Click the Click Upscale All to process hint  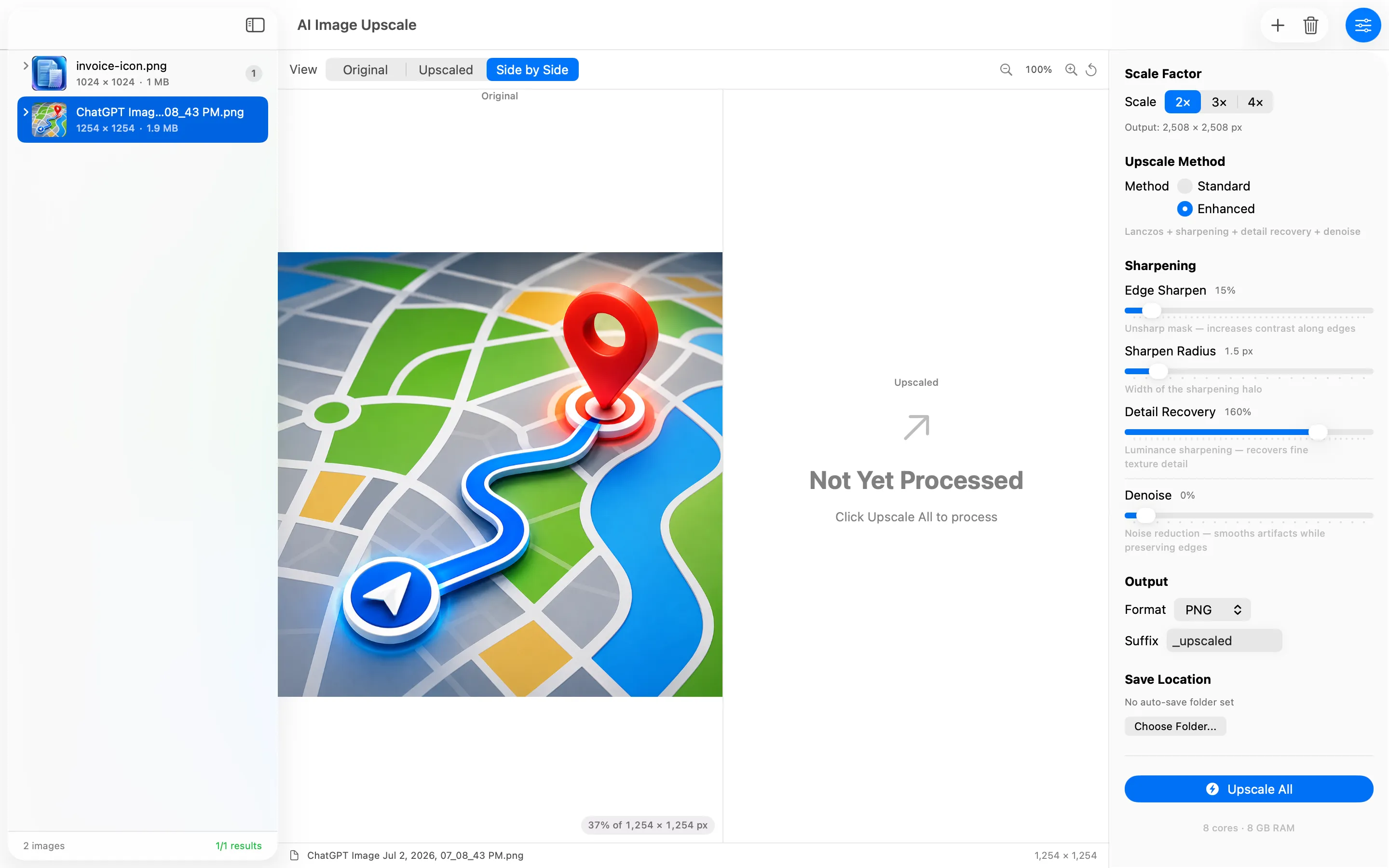pyautogui.click(x=916, y=517)
